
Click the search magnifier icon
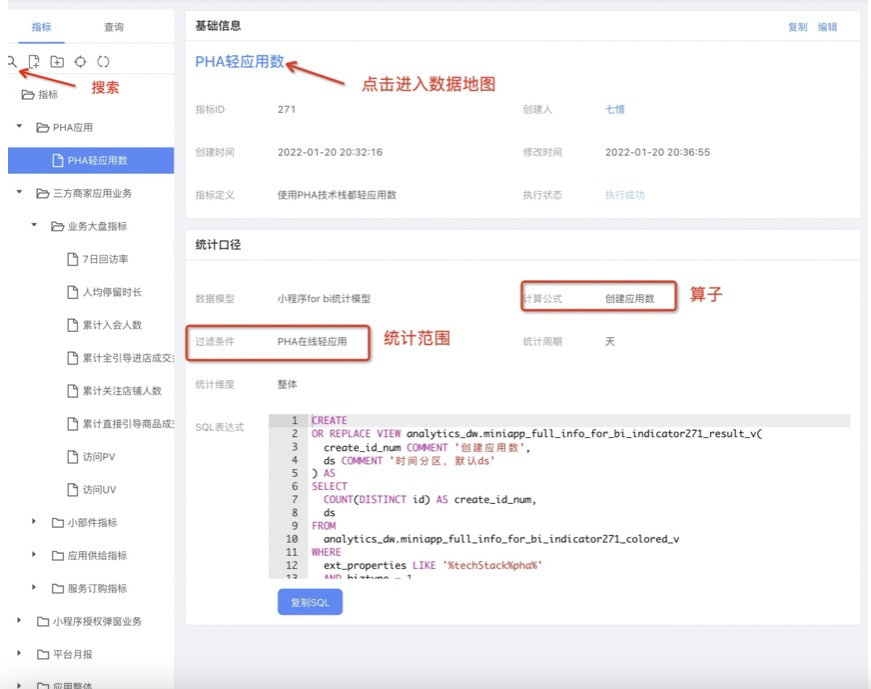coord(12,61)
